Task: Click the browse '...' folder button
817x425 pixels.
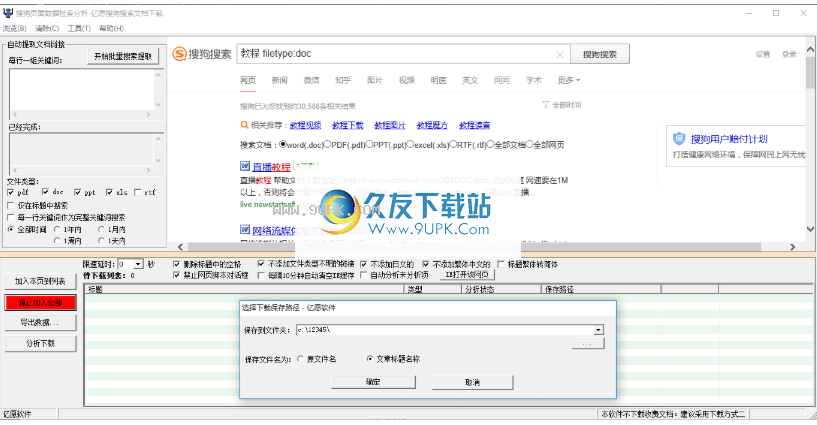Action: tap(588, 343)
